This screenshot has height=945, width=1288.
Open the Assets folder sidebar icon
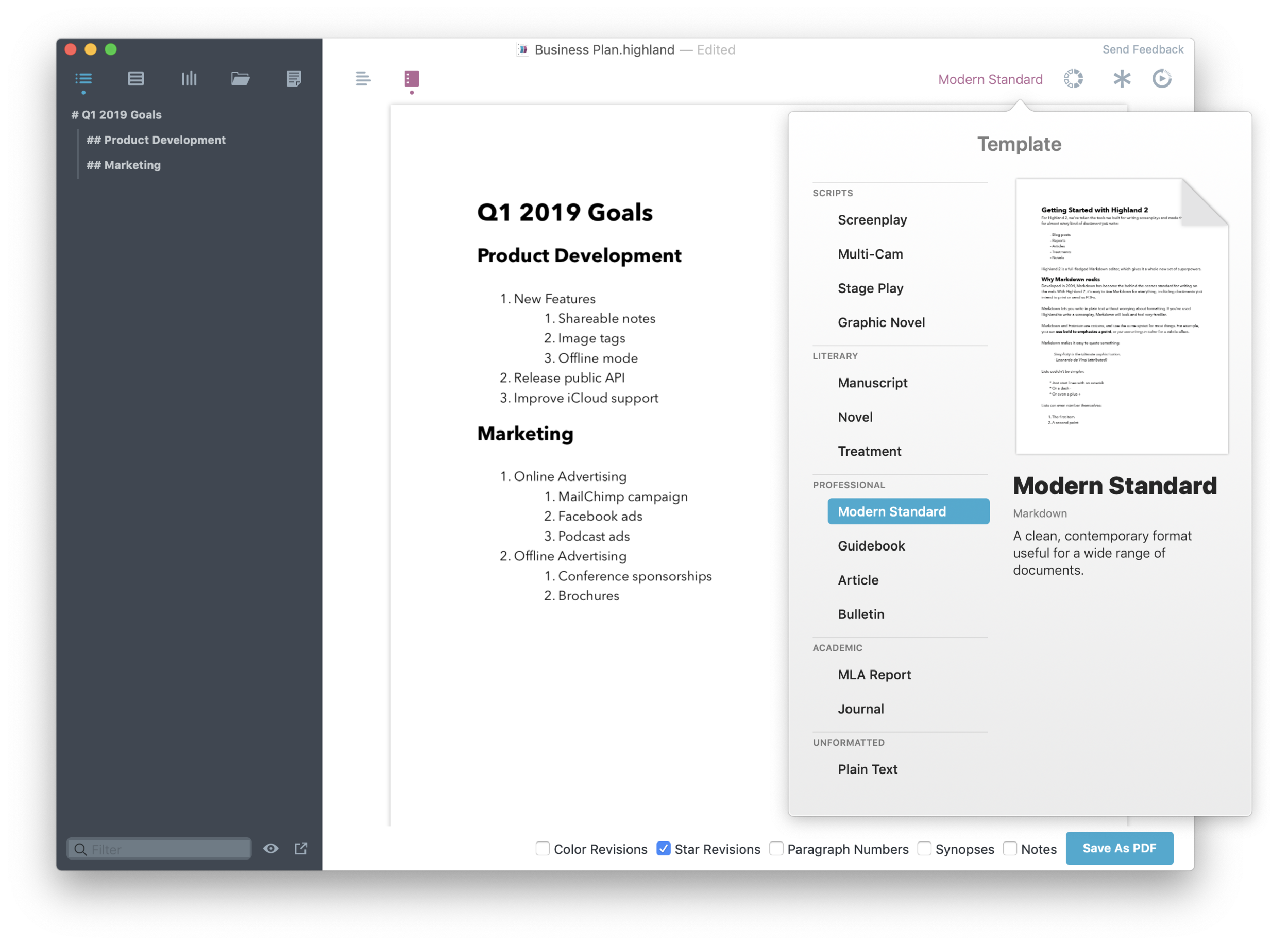click(x=240, y=78)
